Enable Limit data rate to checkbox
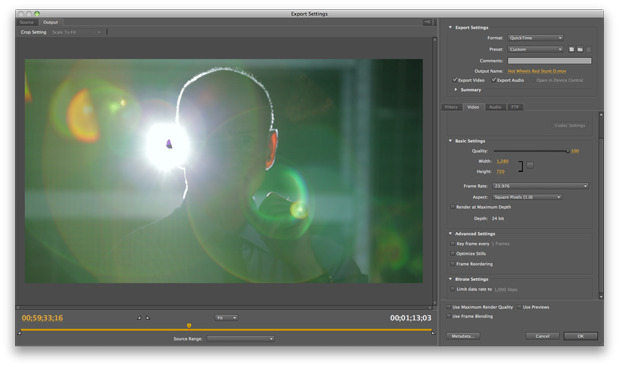 (452, 289)
